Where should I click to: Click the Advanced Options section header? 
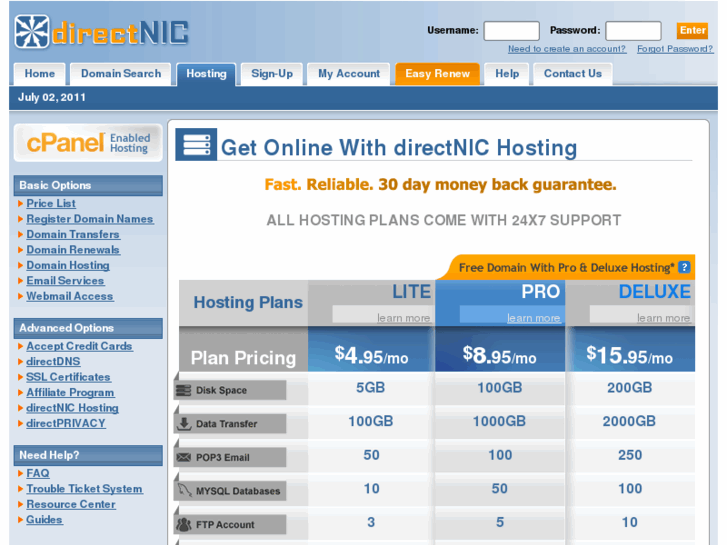[88, 328]
